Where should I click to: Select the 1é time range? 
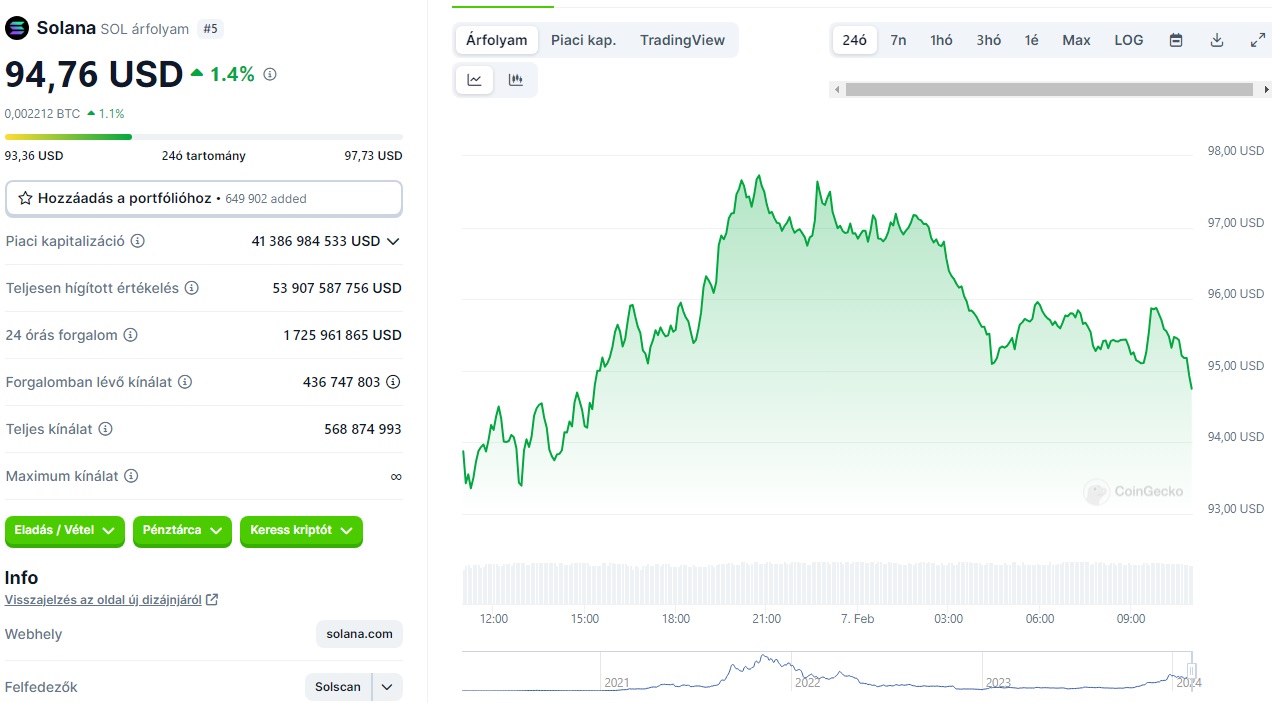[1031, 40]
